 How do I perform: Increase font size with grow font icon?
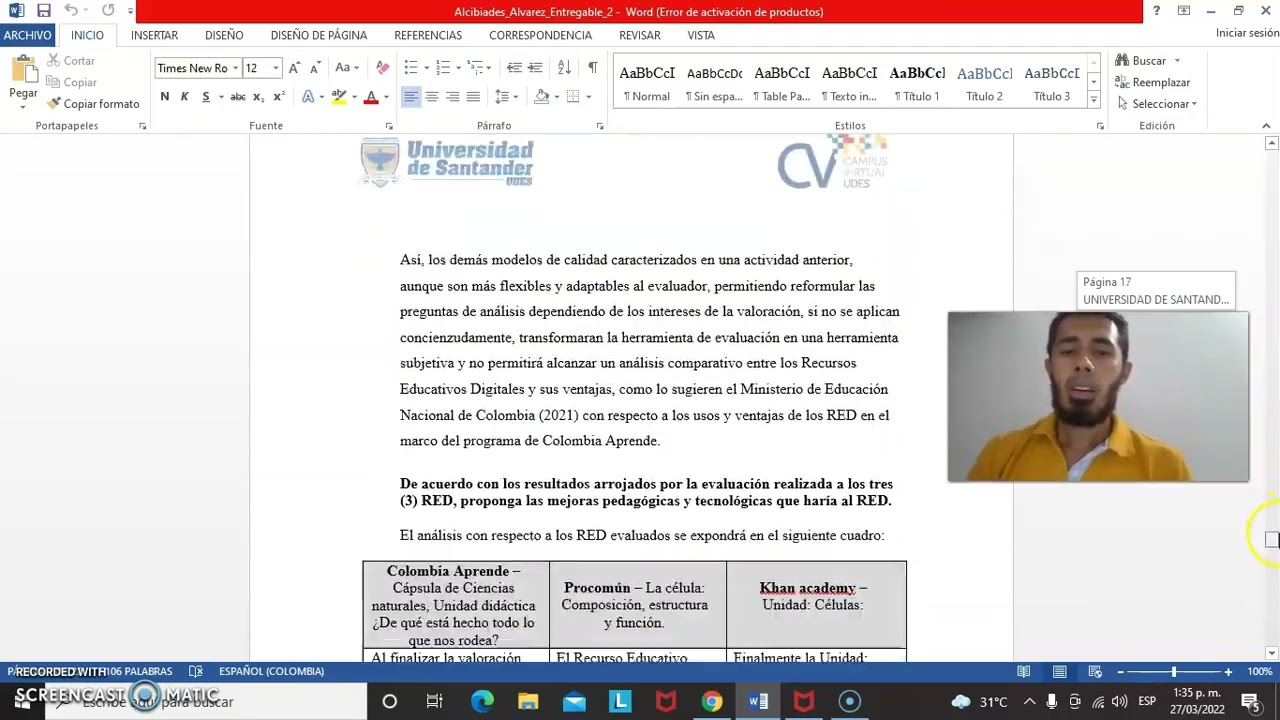click(294, 68)
